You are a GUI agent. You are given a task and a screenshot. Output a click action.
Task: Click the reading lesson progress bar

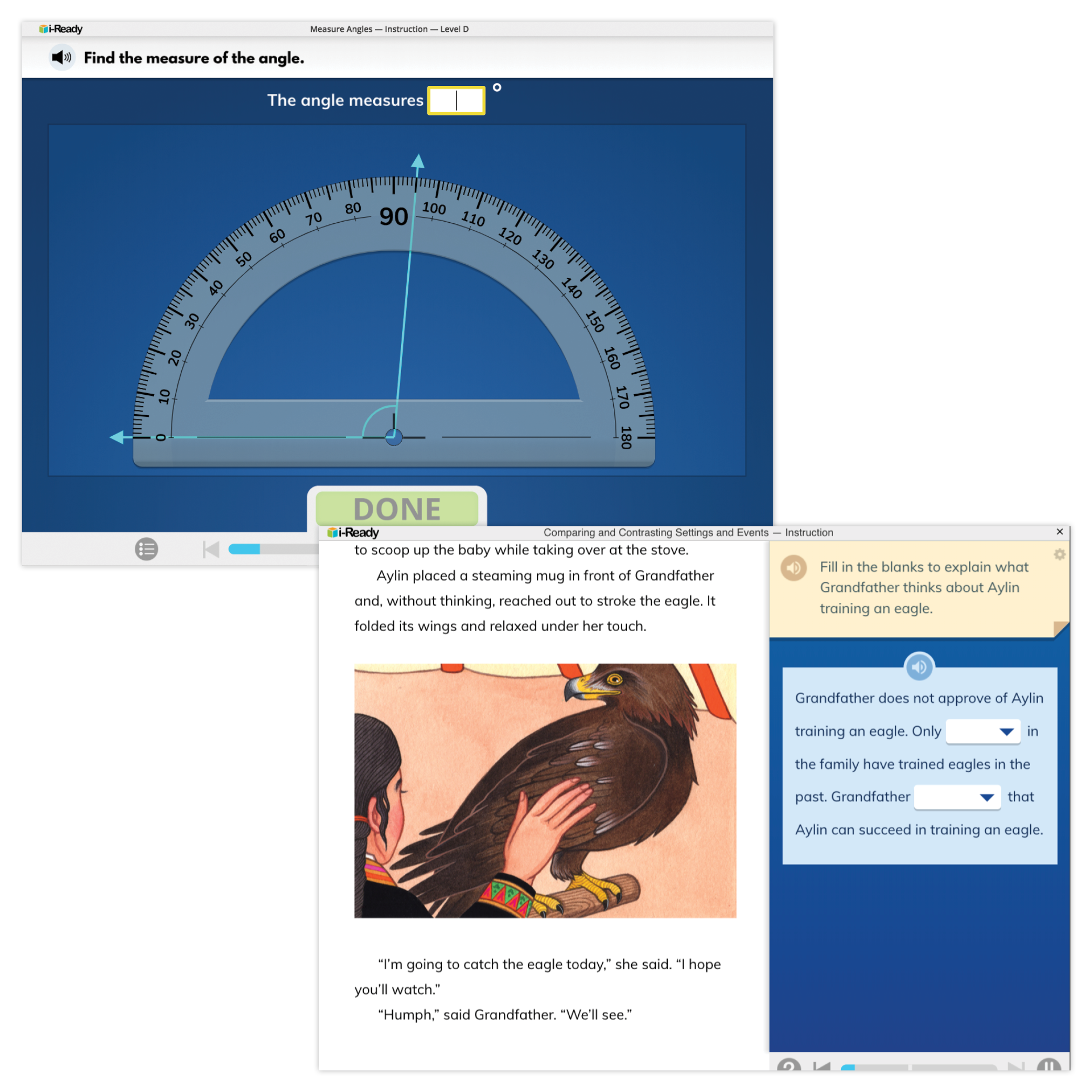point(918,1067)
